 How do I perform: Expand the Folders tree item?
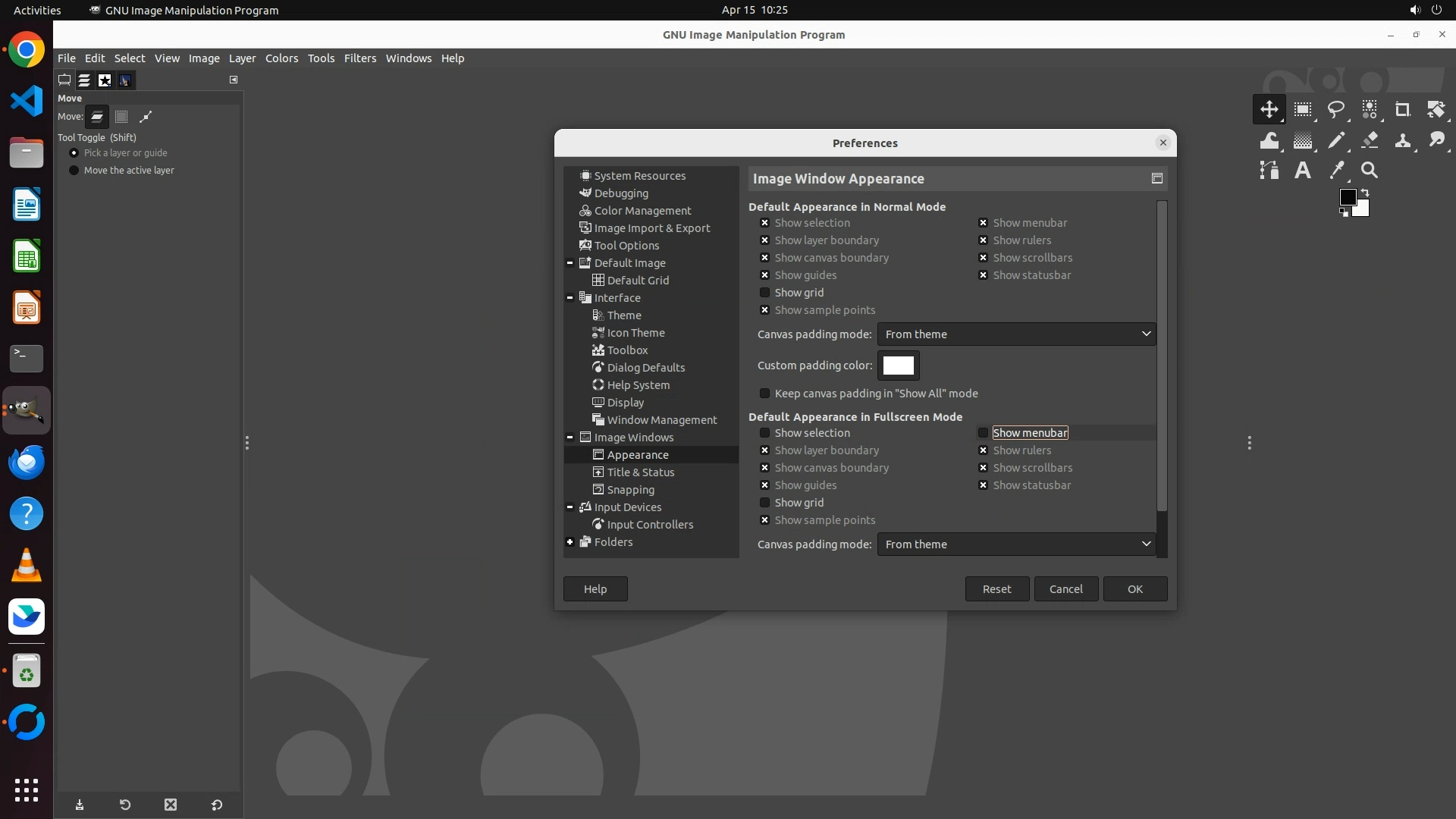pyautogui.click(x=570, y=542)
